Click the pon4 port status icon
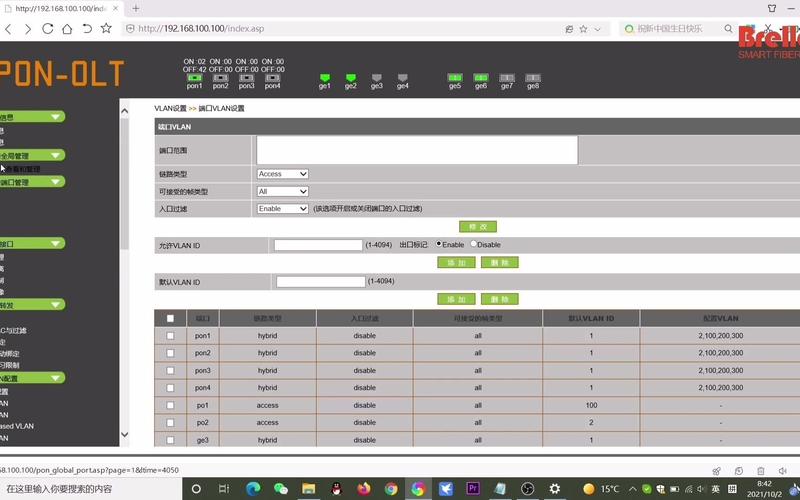This screenshot has width=800, height=500. point(272,78)
